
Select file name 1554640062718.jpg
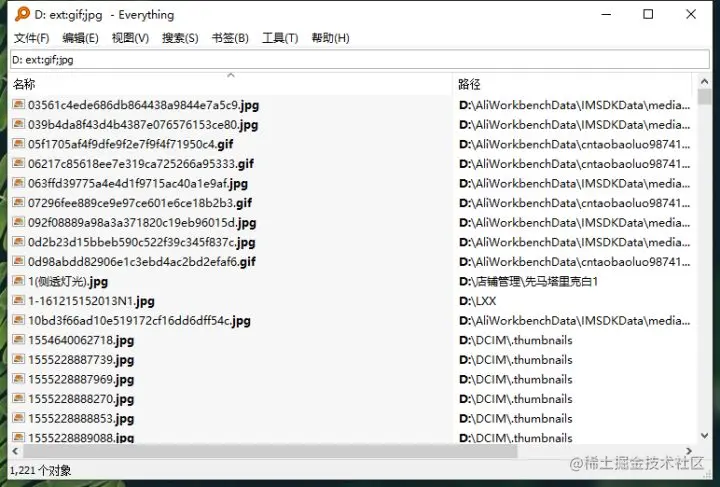81,341
